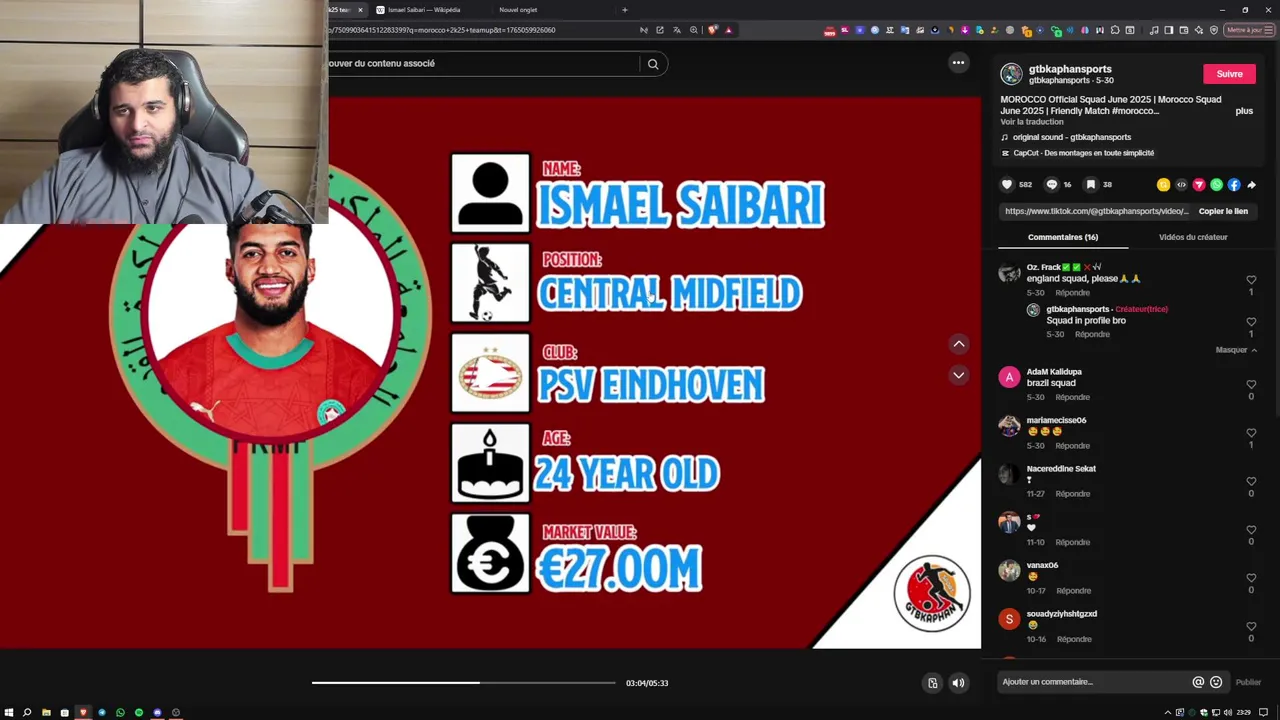Insert mention with @ icon
This screenshot has height=720, width=1280.
click(x=1198, y=682)
